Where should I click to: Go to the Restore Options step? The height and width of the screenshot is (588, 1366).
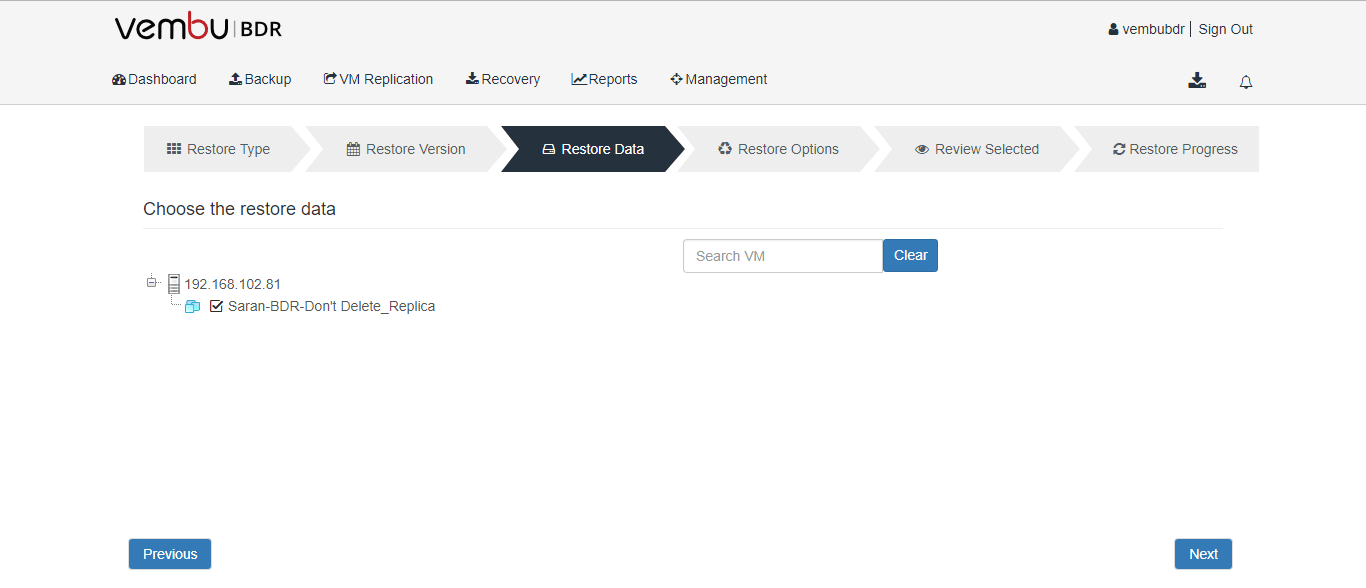779,149
